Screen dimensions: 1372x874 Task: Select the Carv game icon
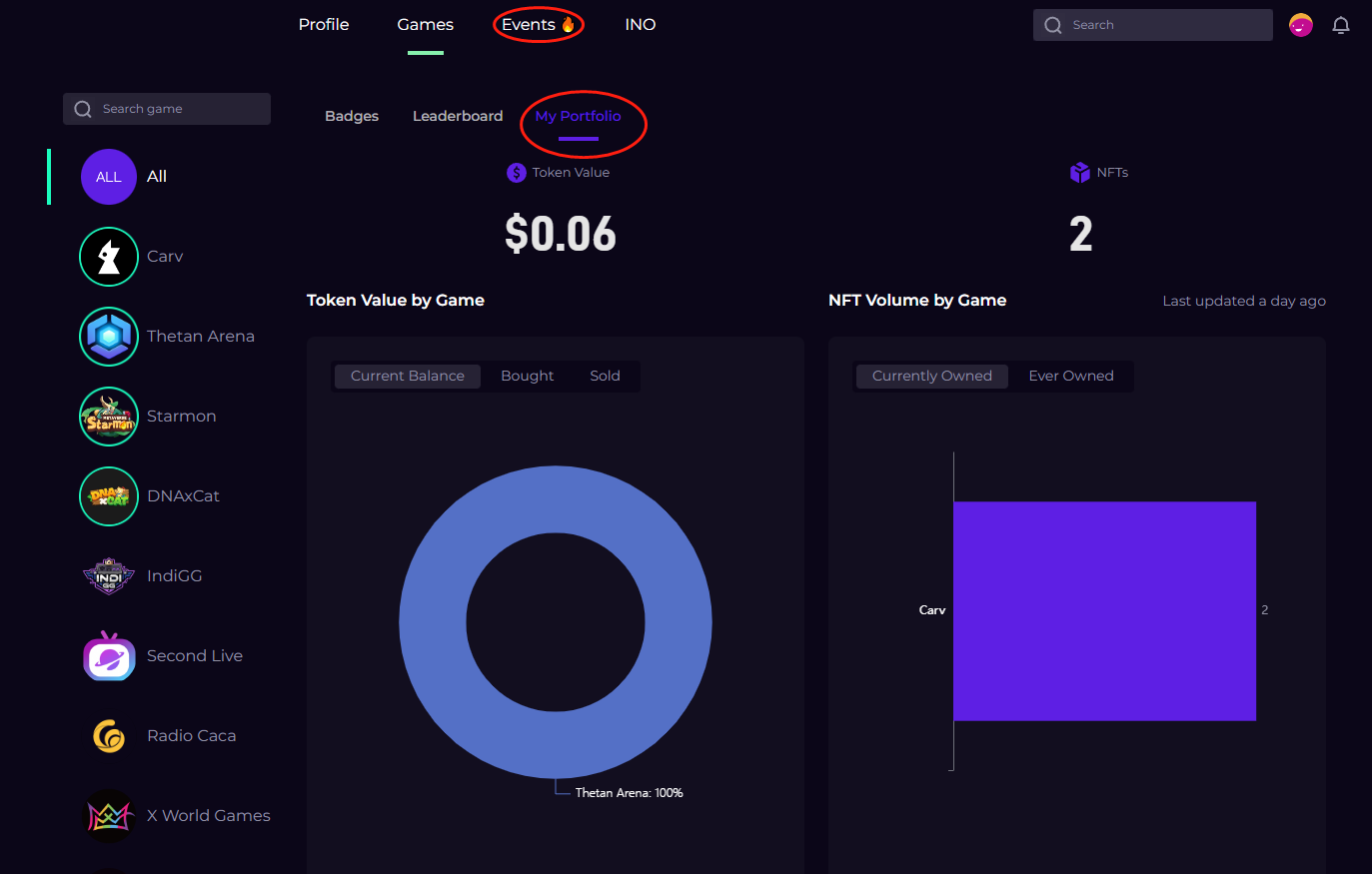[x=109, y=257]
